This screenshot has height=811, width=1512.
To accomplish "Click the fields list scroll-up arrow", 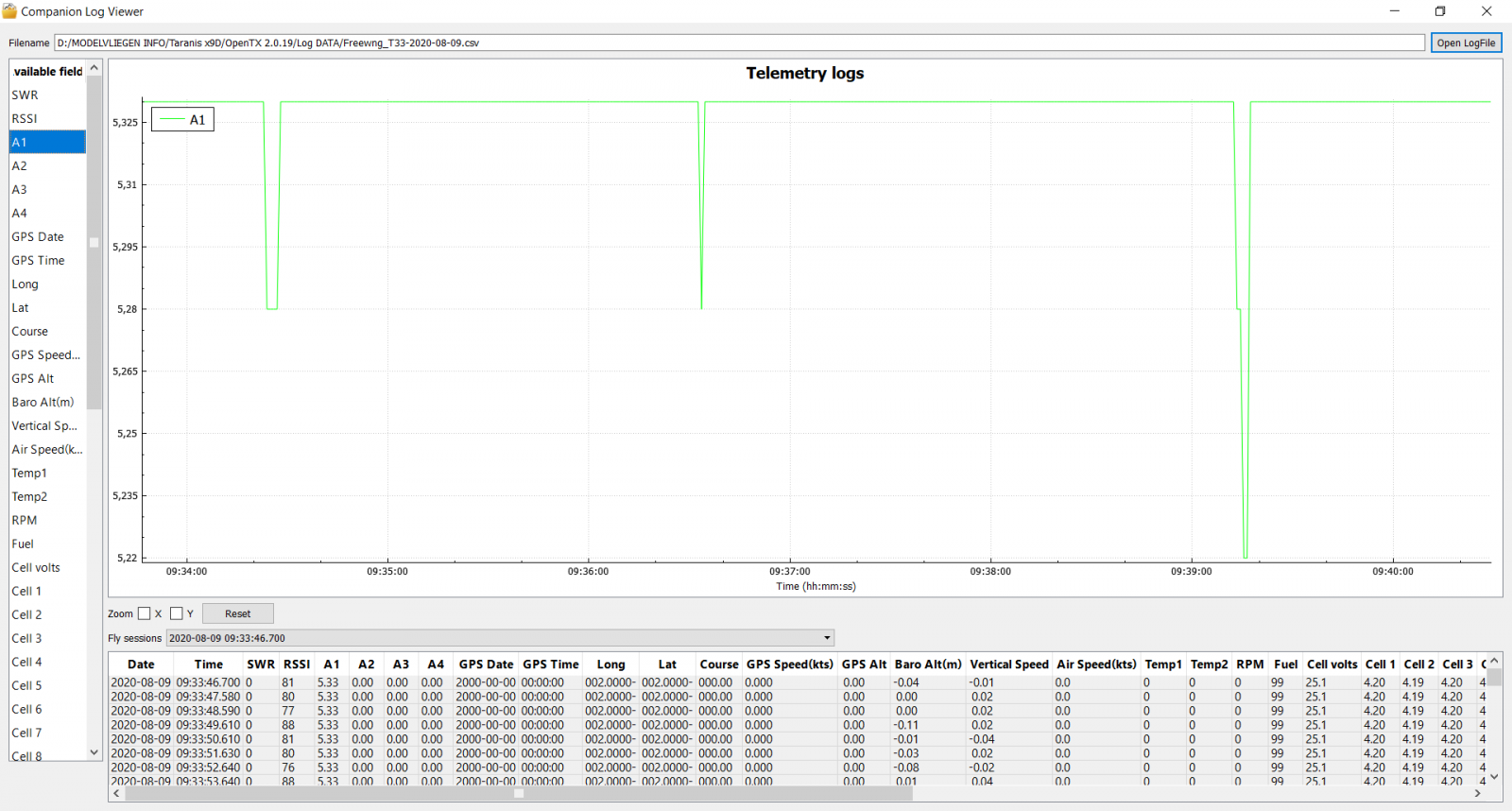I will [x=94, y=68].
